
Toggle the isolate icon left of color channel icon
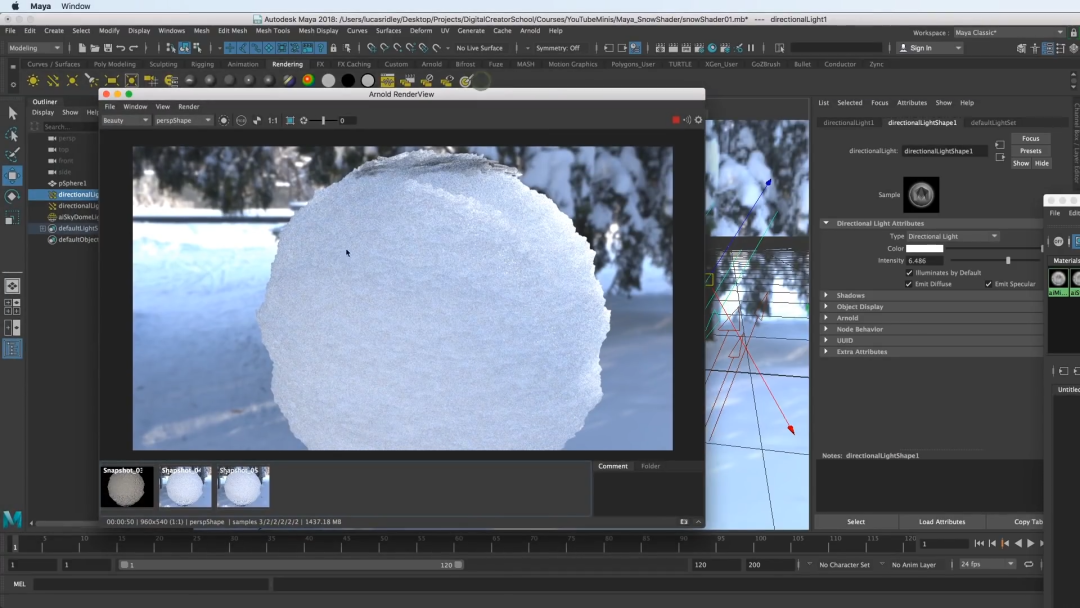pyautogui.click(x=224, y=120)
